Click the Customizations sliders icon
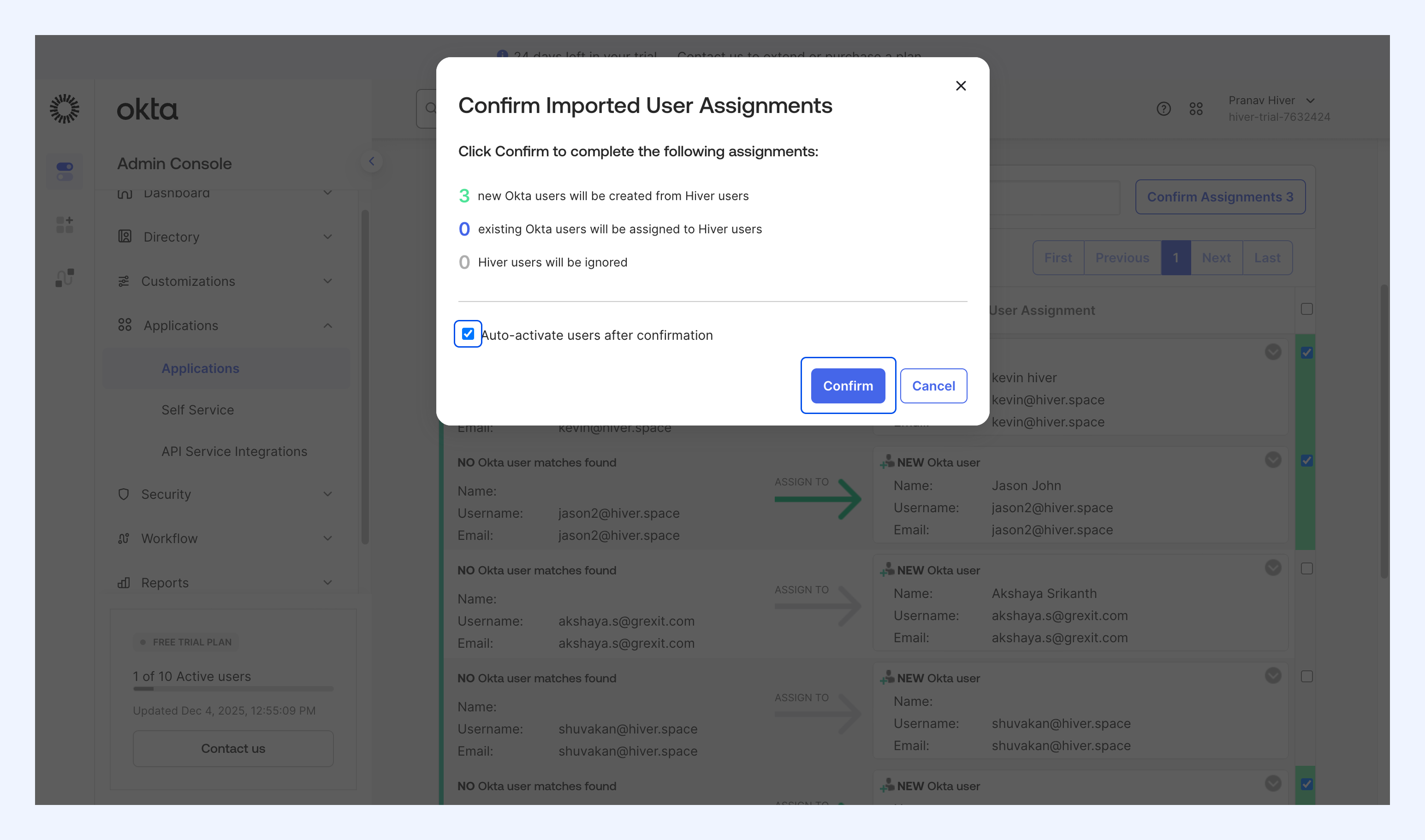The width and height of the screenshot is (1425, 840). 124,281
